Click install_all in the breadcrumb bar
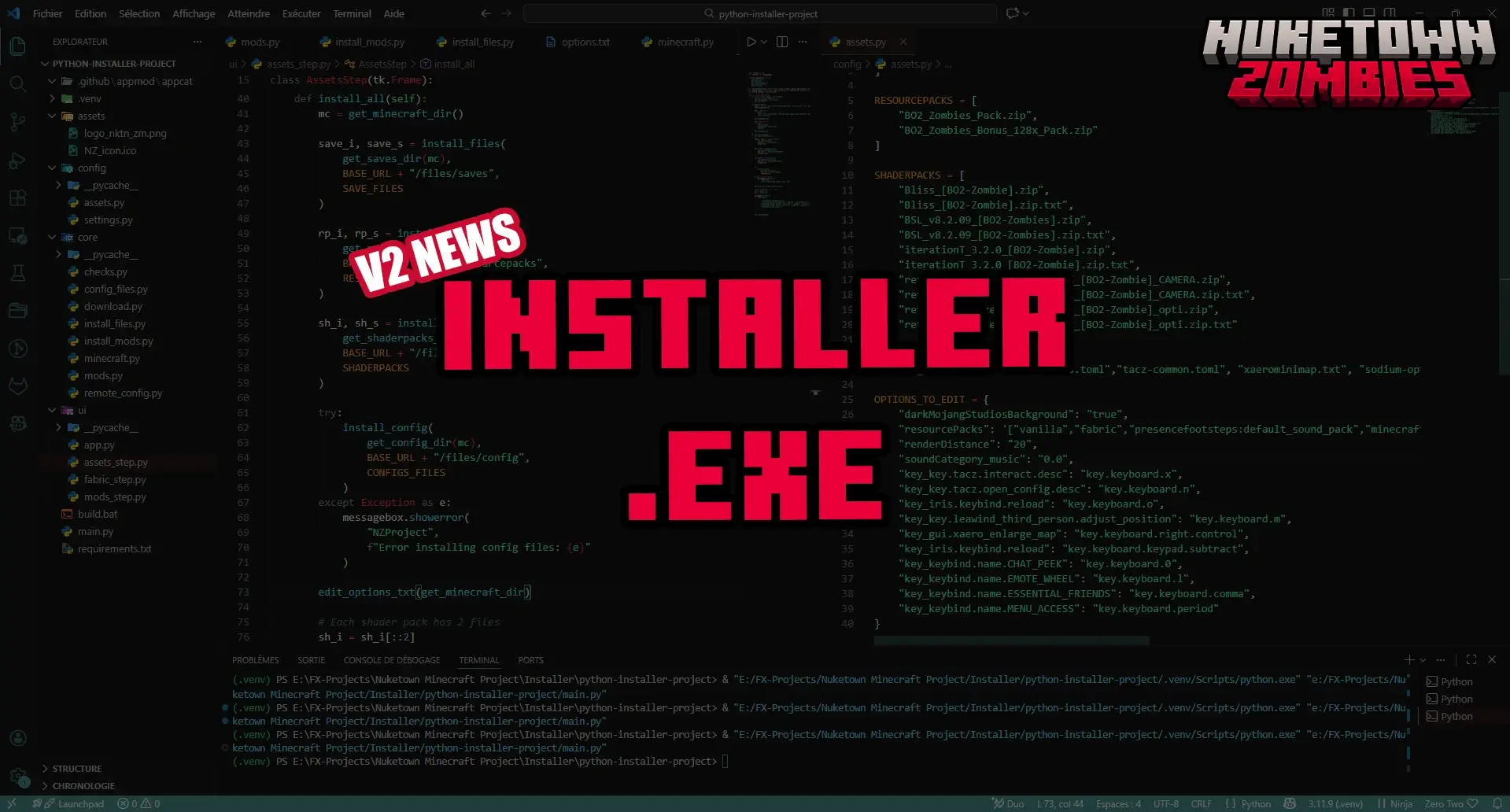The height and width of the screenshot is (812, 1510). tap(454, 64)
